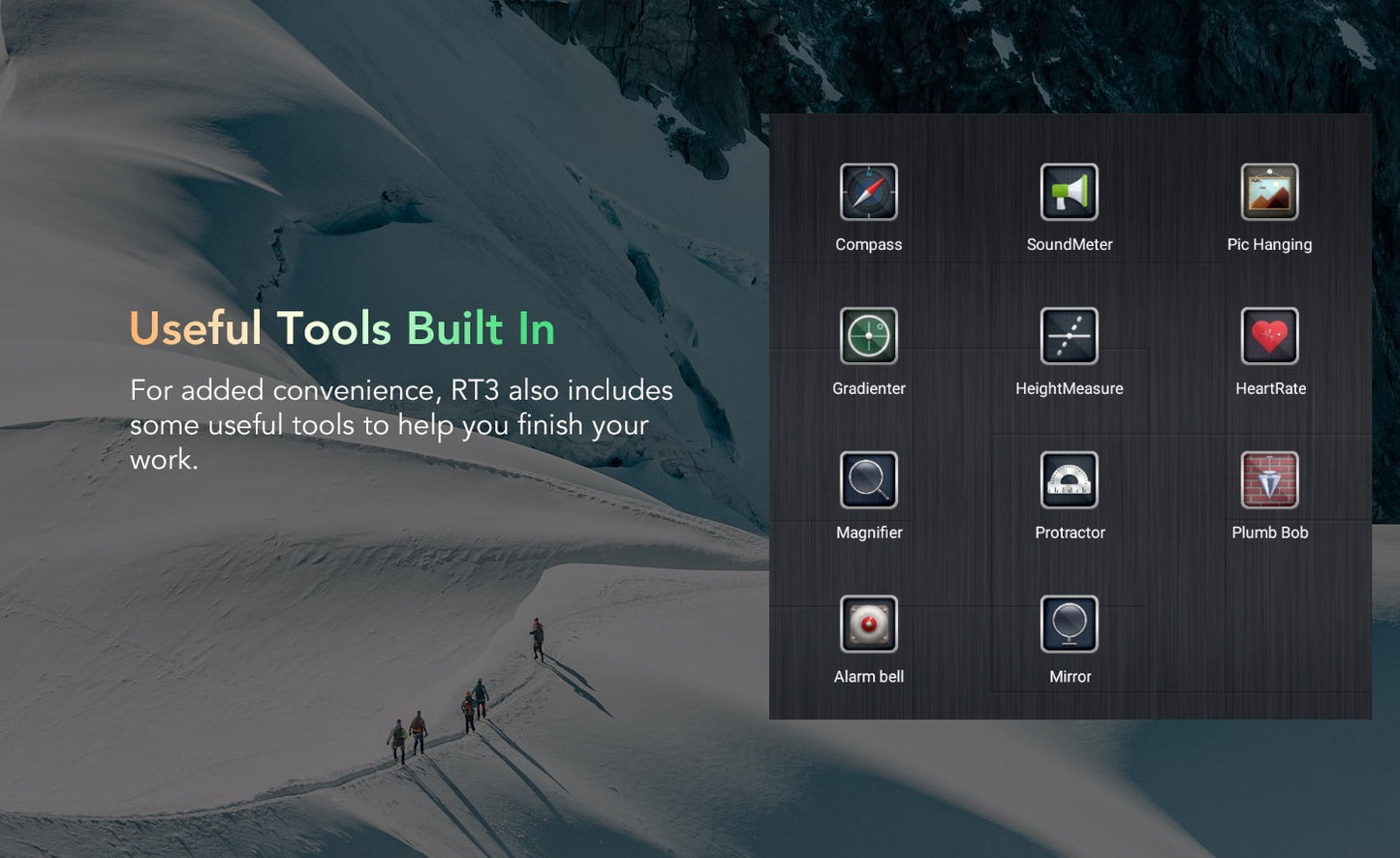This screenshot has height=858, width=1400.
Task: Launch the Protractor tool icon
Action: tap(1069, 480)
